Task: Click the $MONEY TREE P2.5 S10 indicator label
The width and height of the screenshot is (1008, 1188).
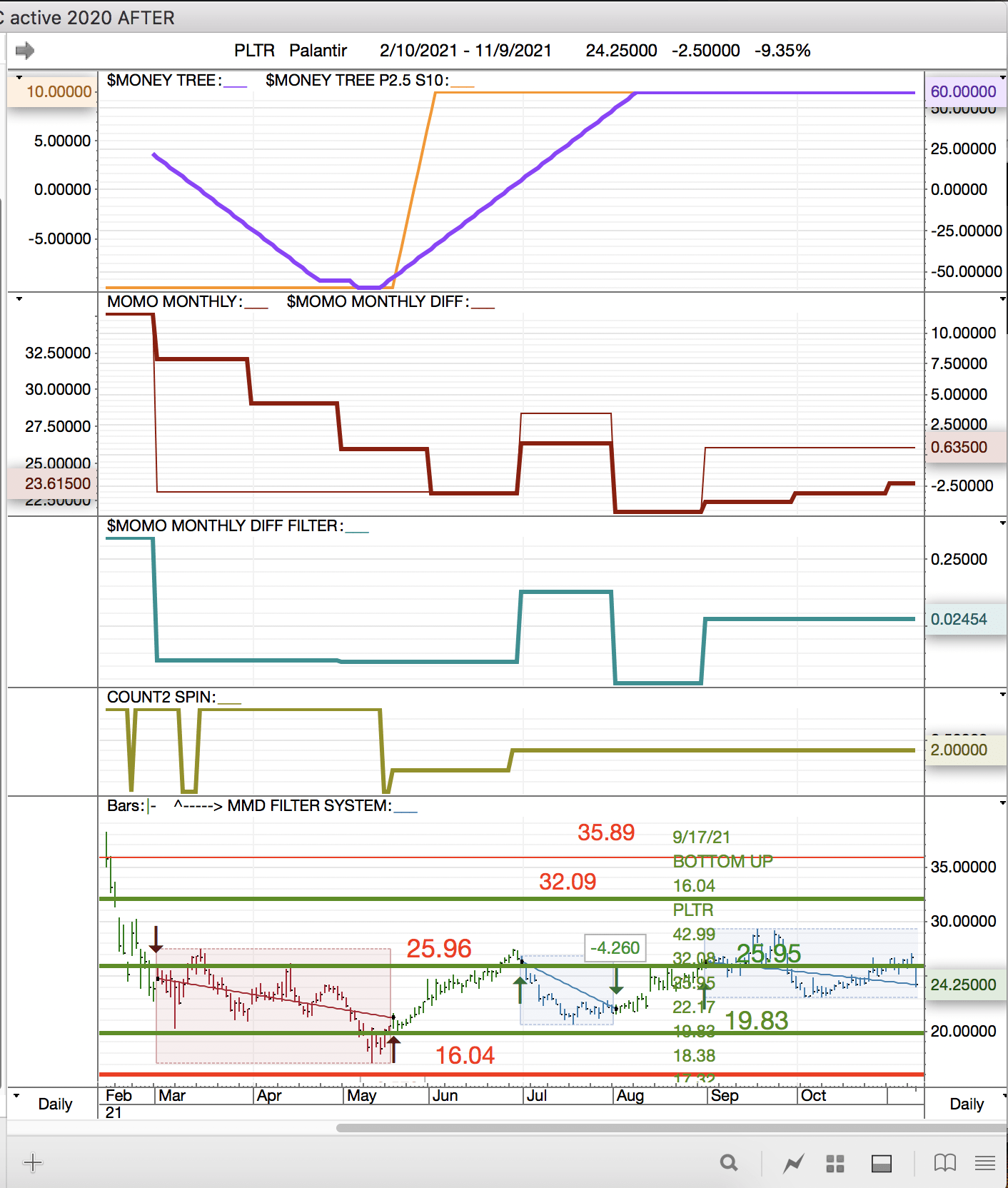Action: [x=358, y=80]
